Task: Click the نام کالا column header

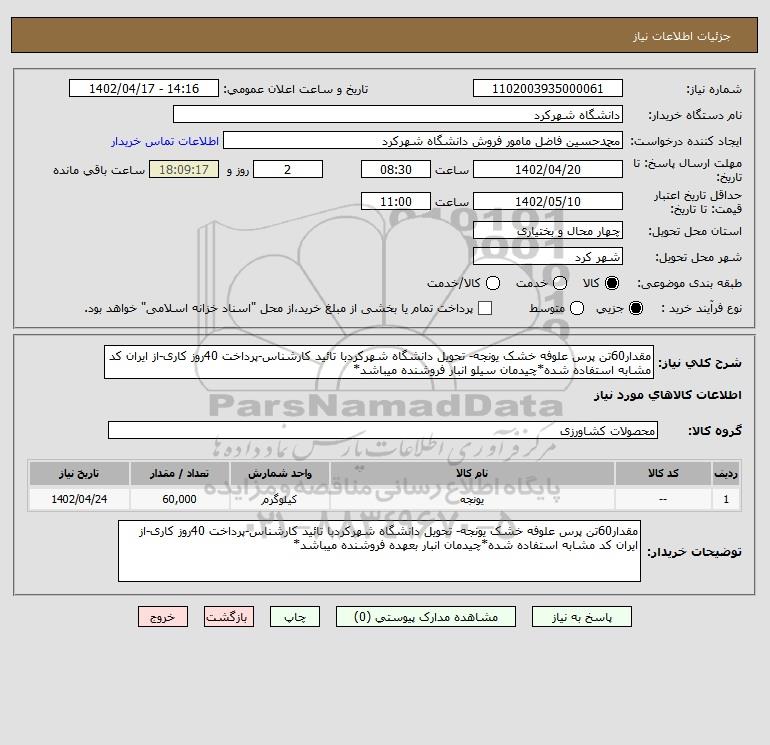Action: [x=472, y=473]
